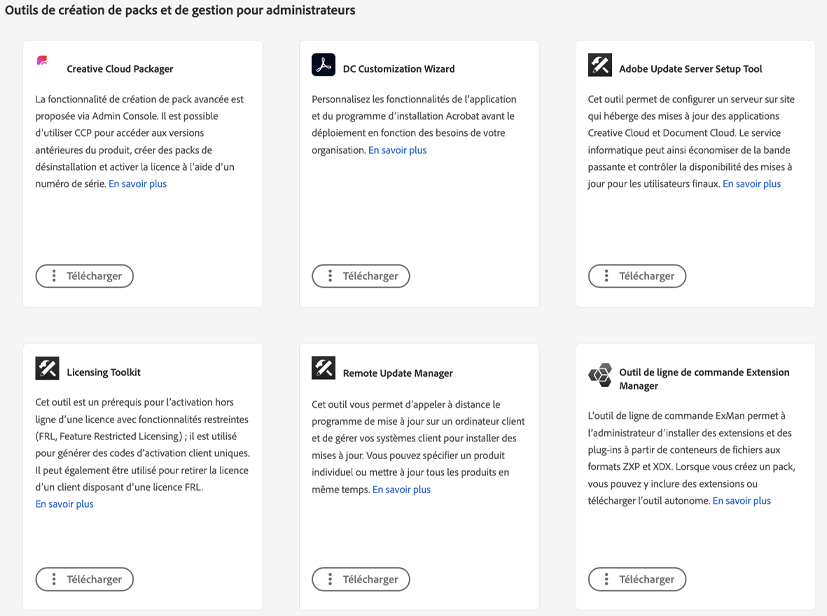This screenshot has height=616, width=827.
Task: Click En savoir plus for Adobe Update Server Setup Tool
Action: click(x=751, y=184)
